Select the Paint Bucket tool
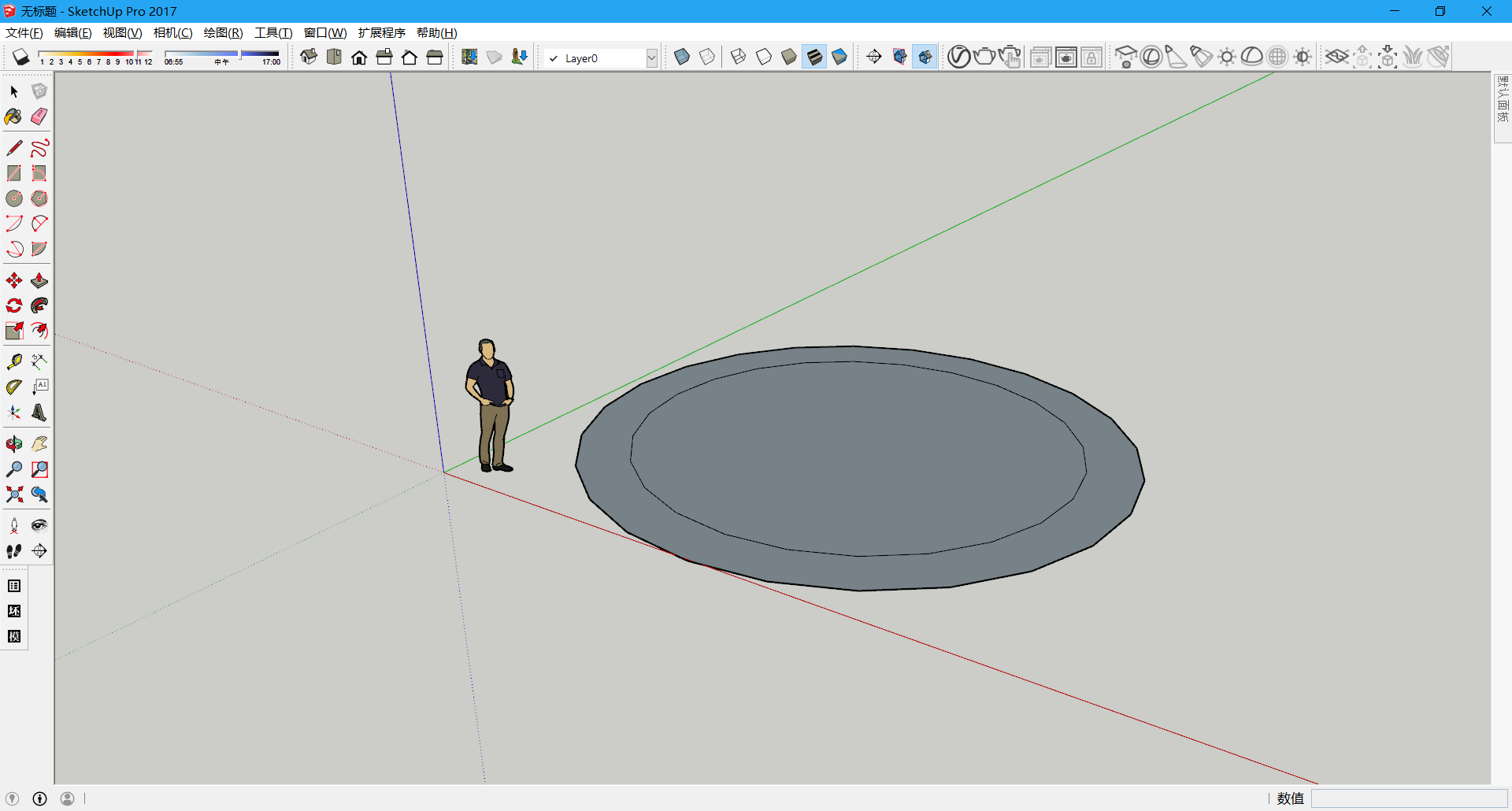This screenshot has width=1512, height=811. pos(13,117)
